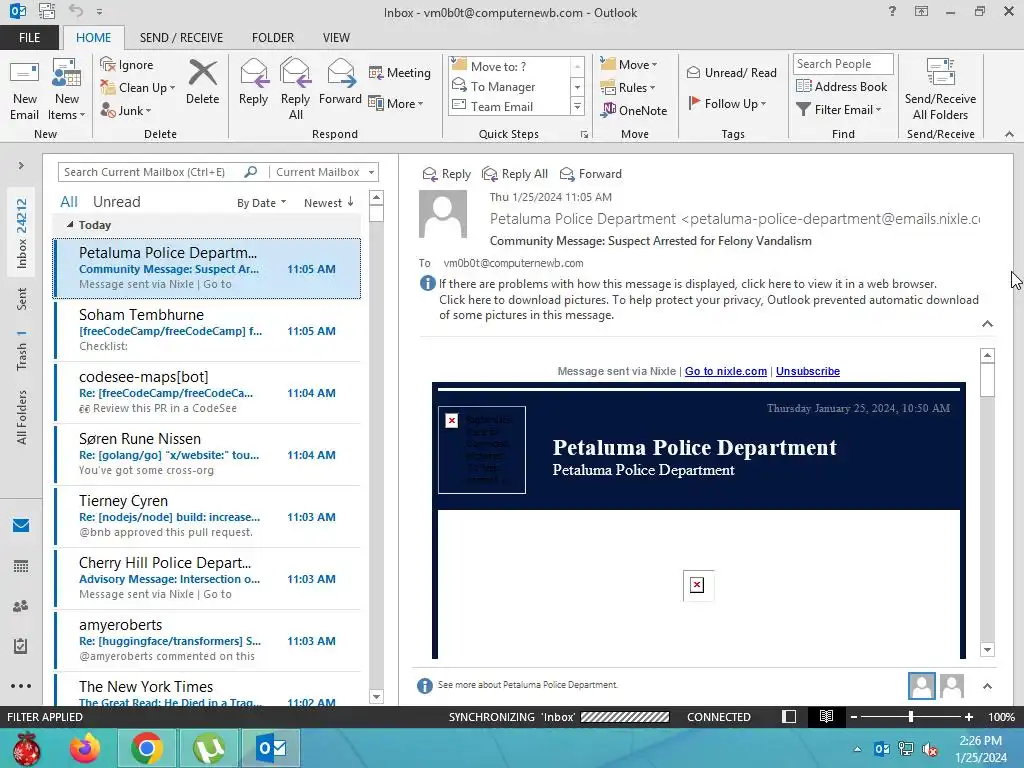Image resolution: width=1024 pixels, height=768 pixels.
Task: Click Reply in the reading pane
Action: pyautogui.click(x=447, y=174)
